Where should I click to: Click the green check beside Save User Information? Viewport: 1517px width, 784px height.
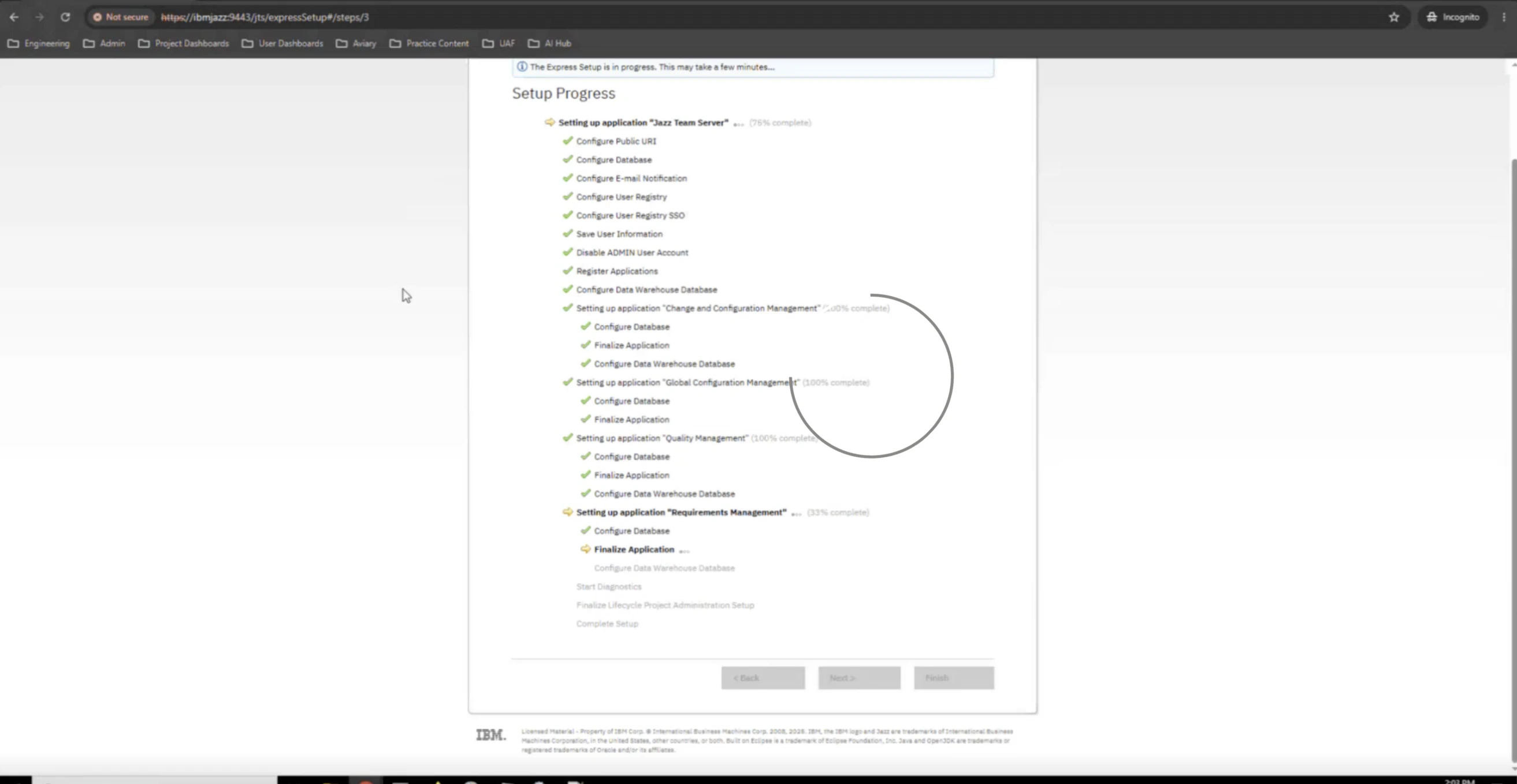click(x=568, y=233)
